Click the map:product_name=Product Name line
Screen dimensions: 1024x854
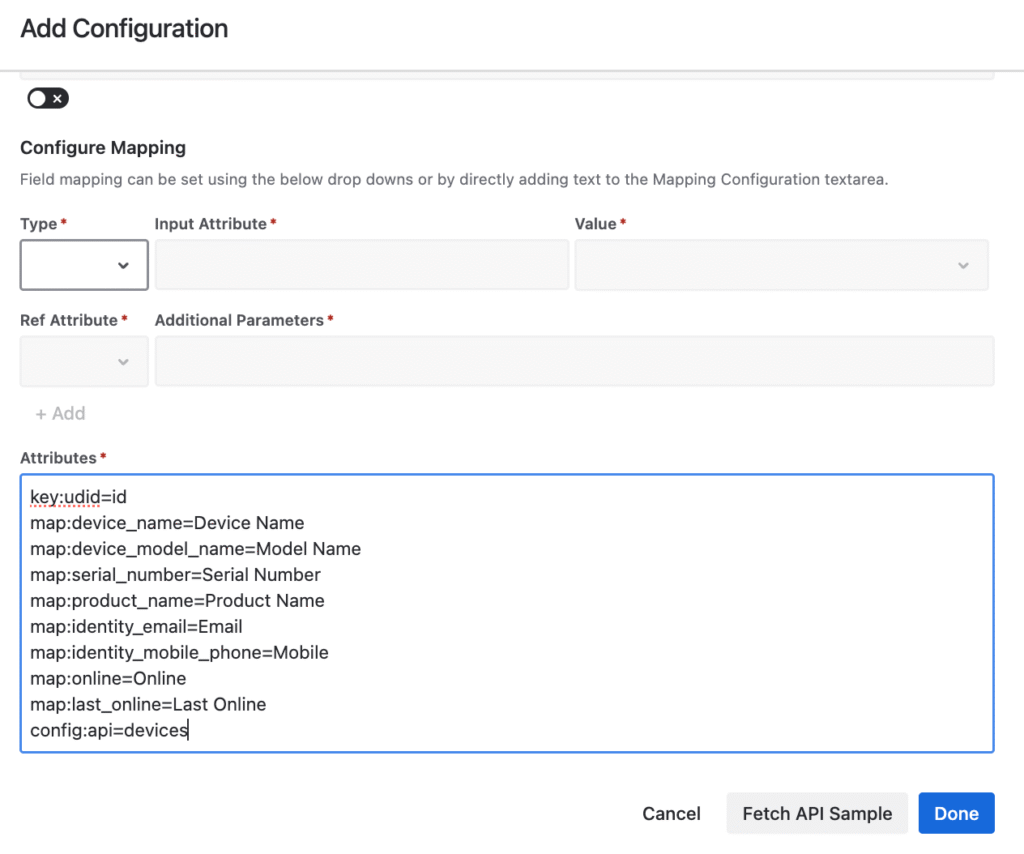[177, 601]
